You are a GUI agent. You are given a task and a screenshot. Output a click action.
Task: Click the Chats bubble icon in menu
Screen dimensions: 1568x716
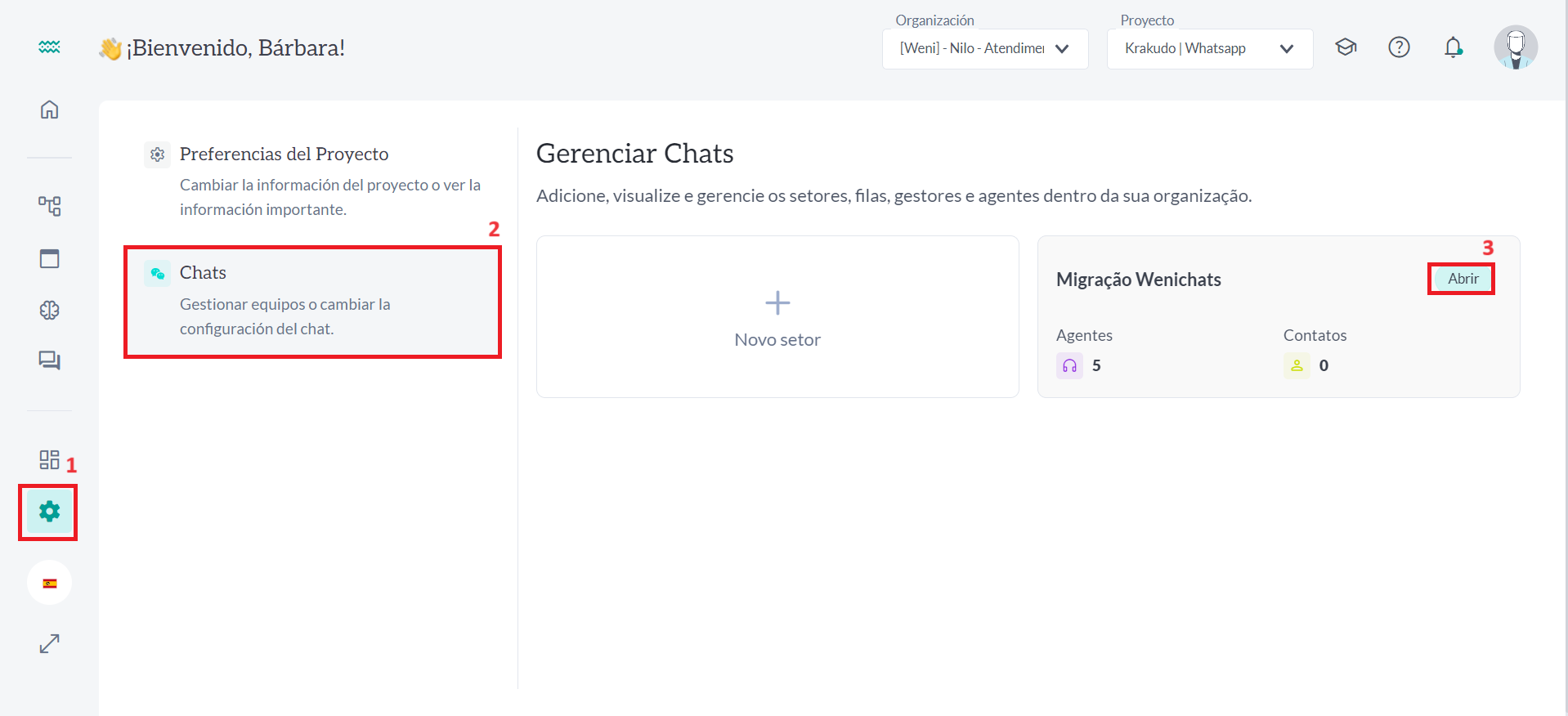[x=157, y=273]
